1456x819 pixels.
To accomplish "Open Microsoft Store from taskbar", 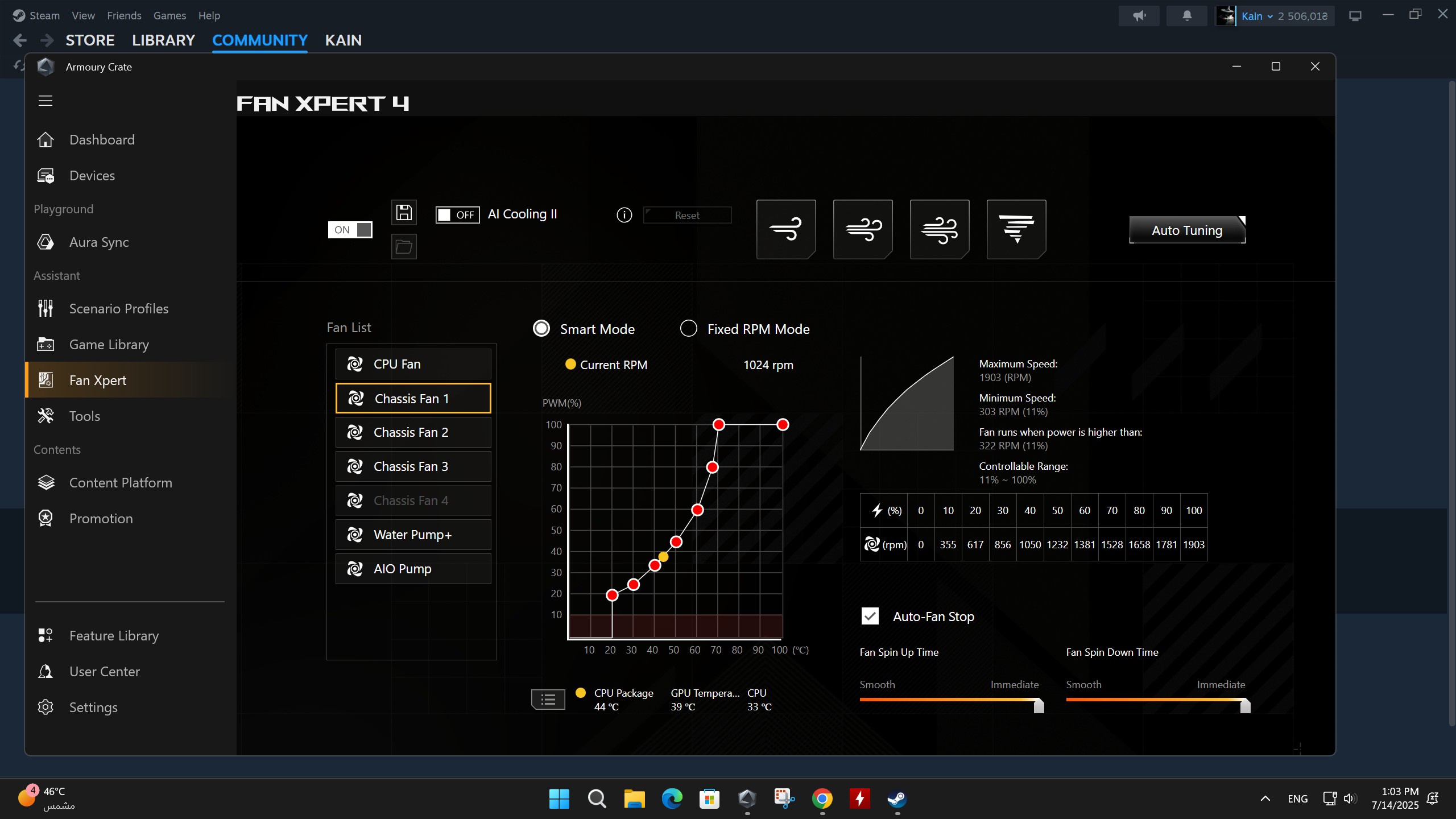I will point(709,799).
